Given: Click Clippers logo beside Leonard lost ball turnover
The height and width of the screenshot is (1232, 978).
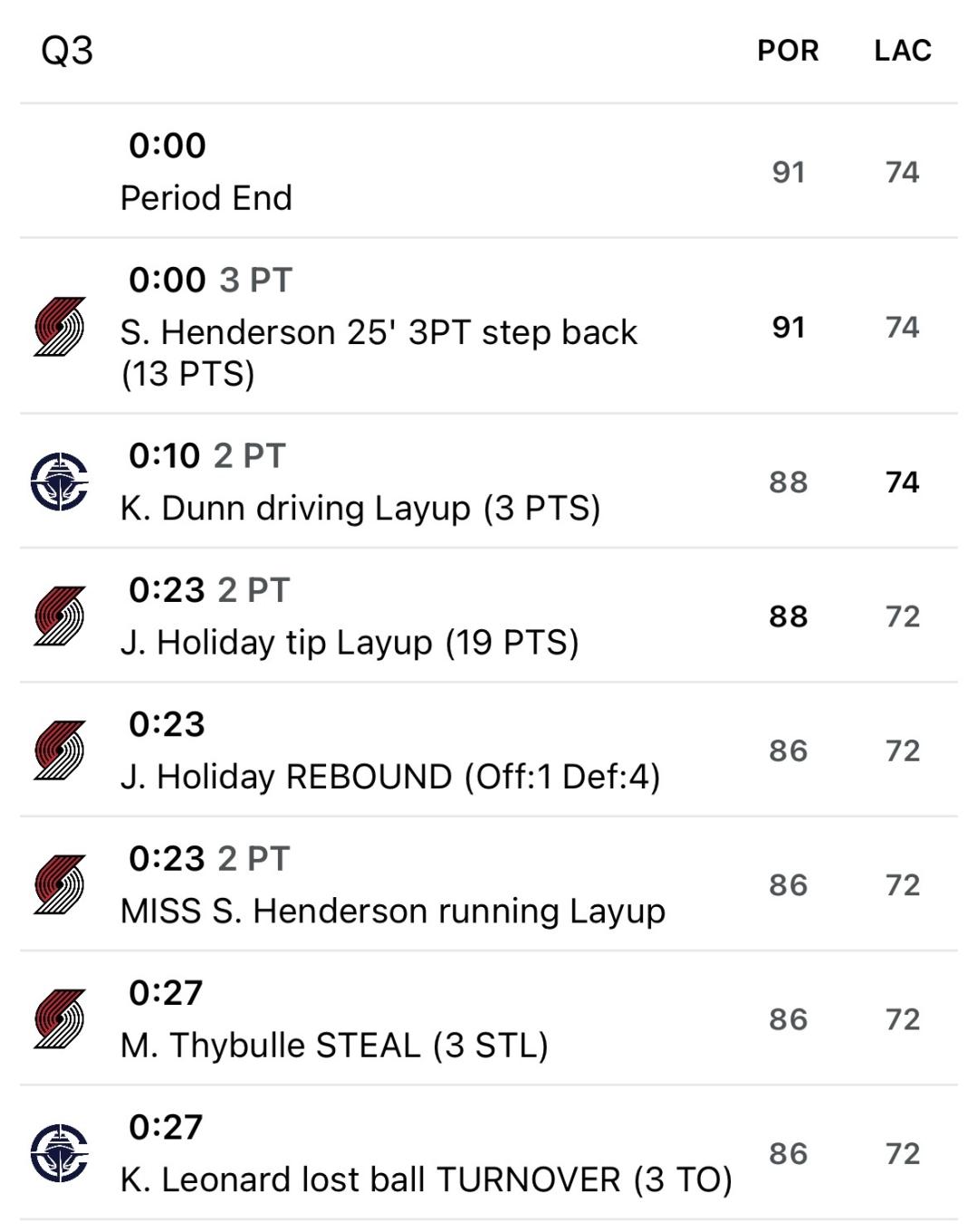Looking at the screenshot, I should (x=60, y=1153).
